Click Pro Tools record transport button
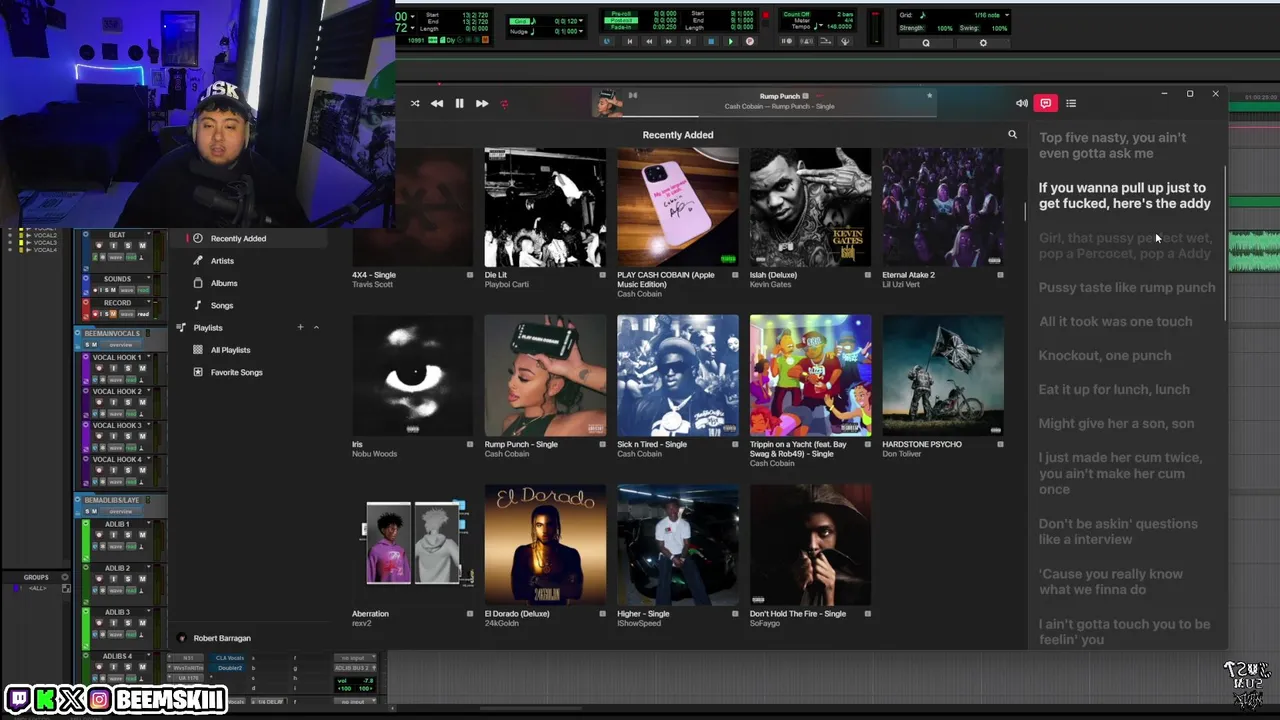1280x720 pixels. (x=750, y=41)
